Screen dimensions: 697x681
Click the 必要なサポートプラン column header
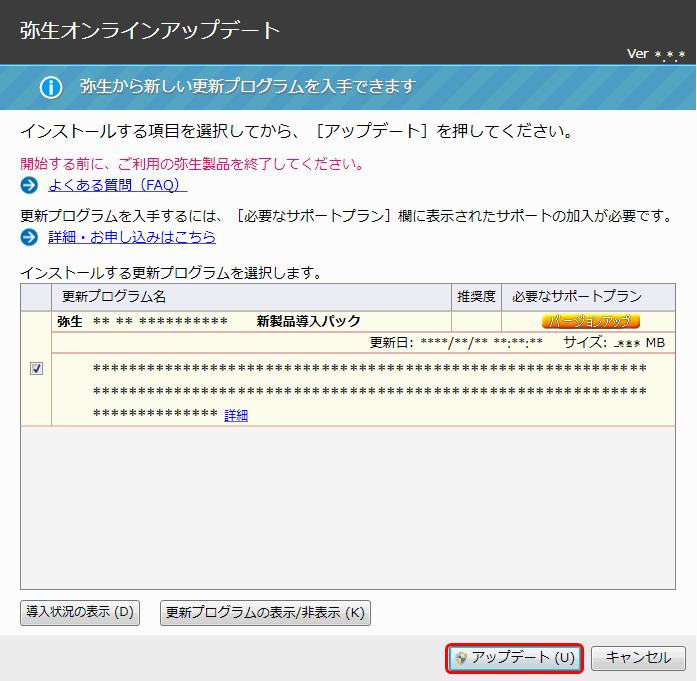(588, 296)
